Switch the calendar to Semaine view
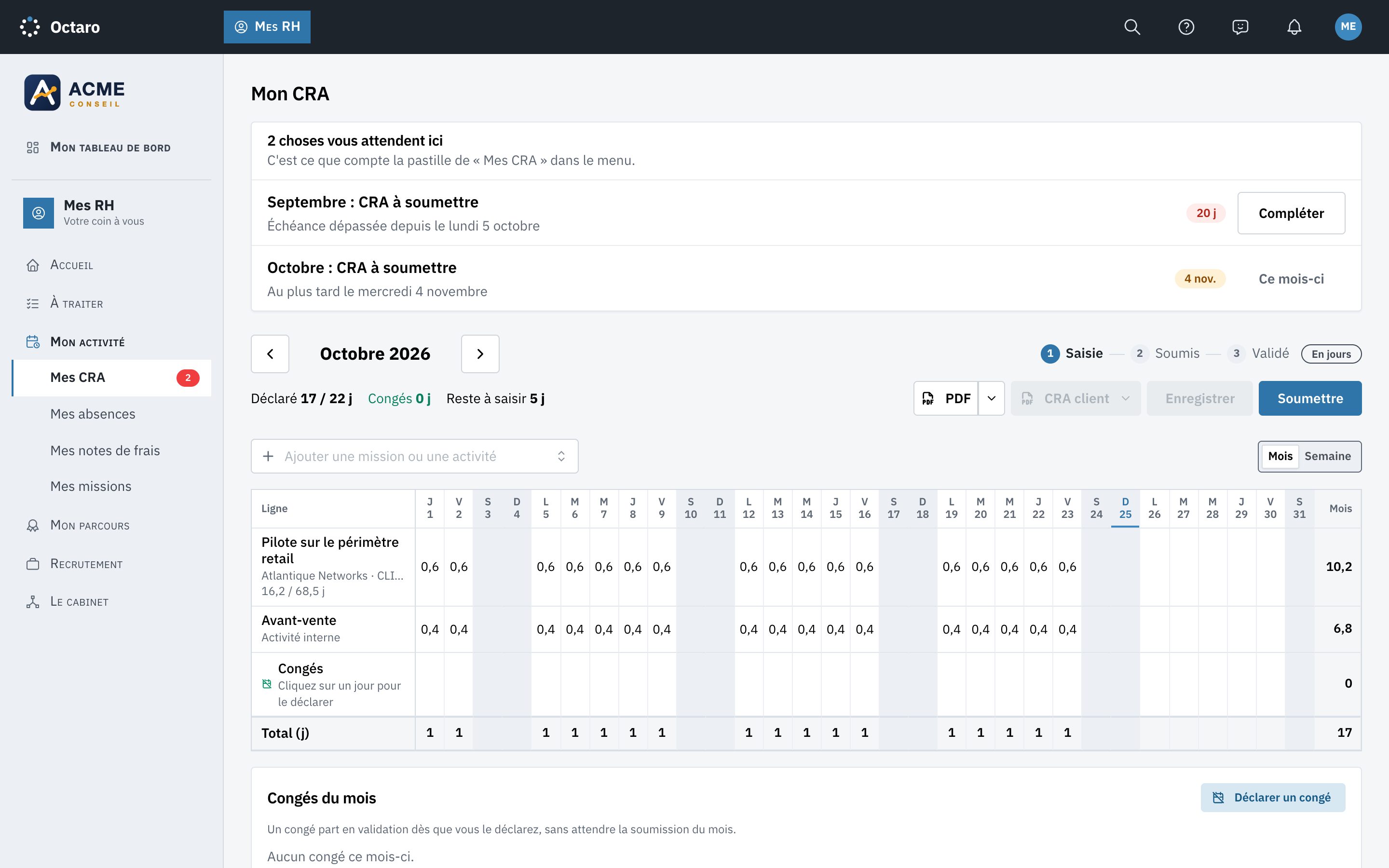Viewport: 1389px width, 868px height. point(1327,456)
